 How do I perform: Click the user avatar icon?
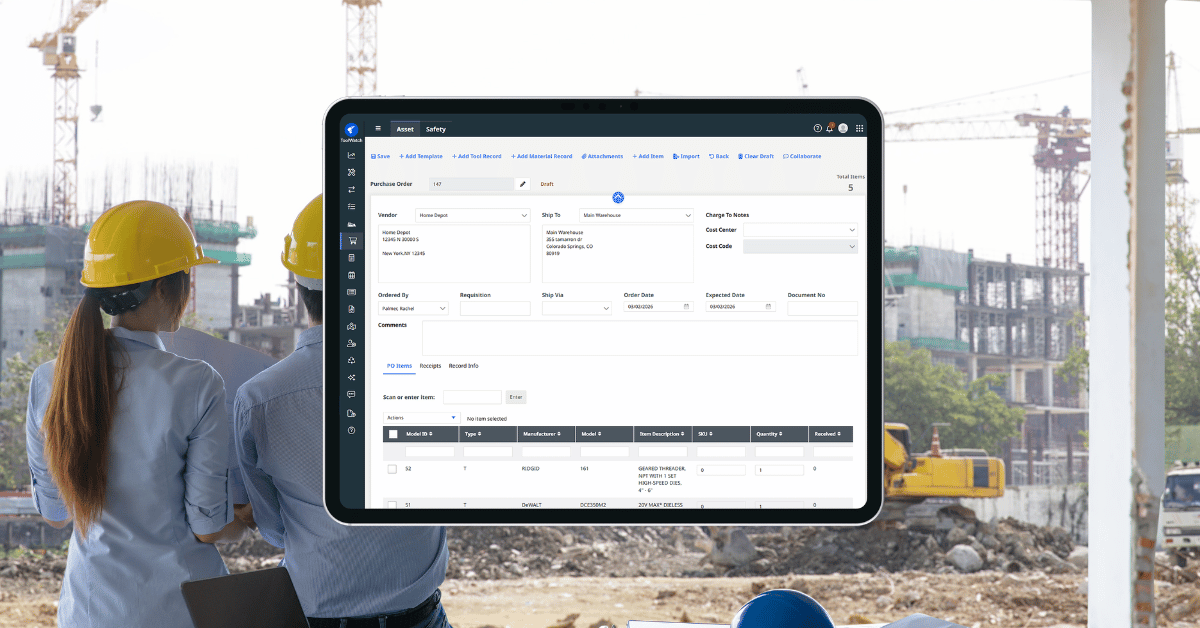tap(843, 128)
